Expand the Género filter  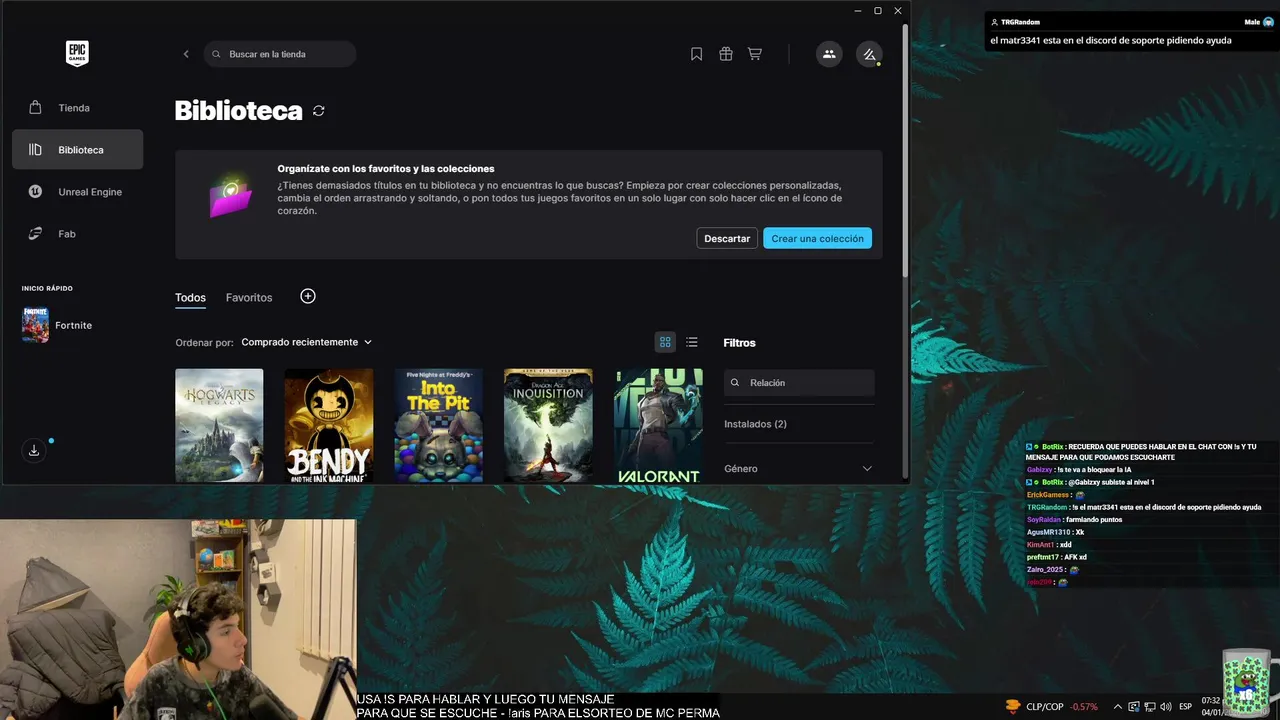pos(799,468)
